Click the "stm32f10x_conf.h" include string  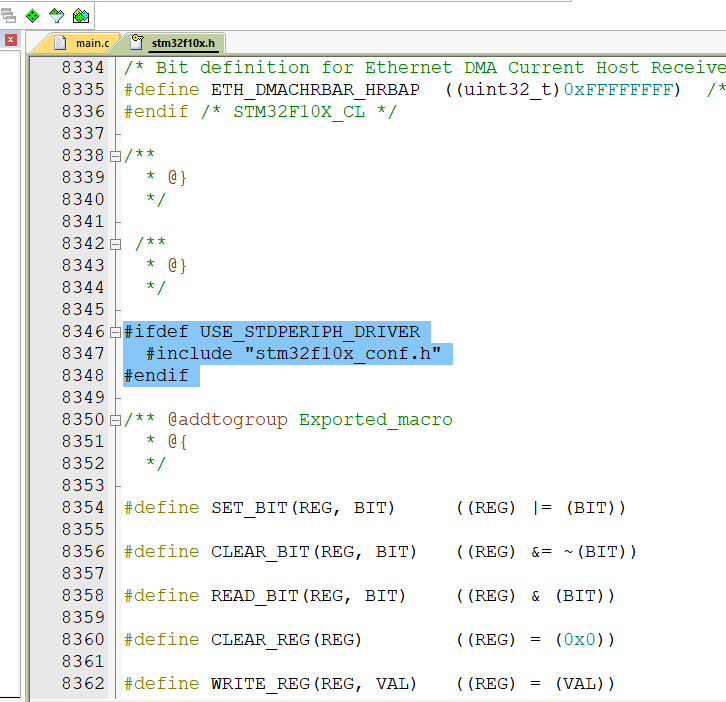tap(343, 354)
